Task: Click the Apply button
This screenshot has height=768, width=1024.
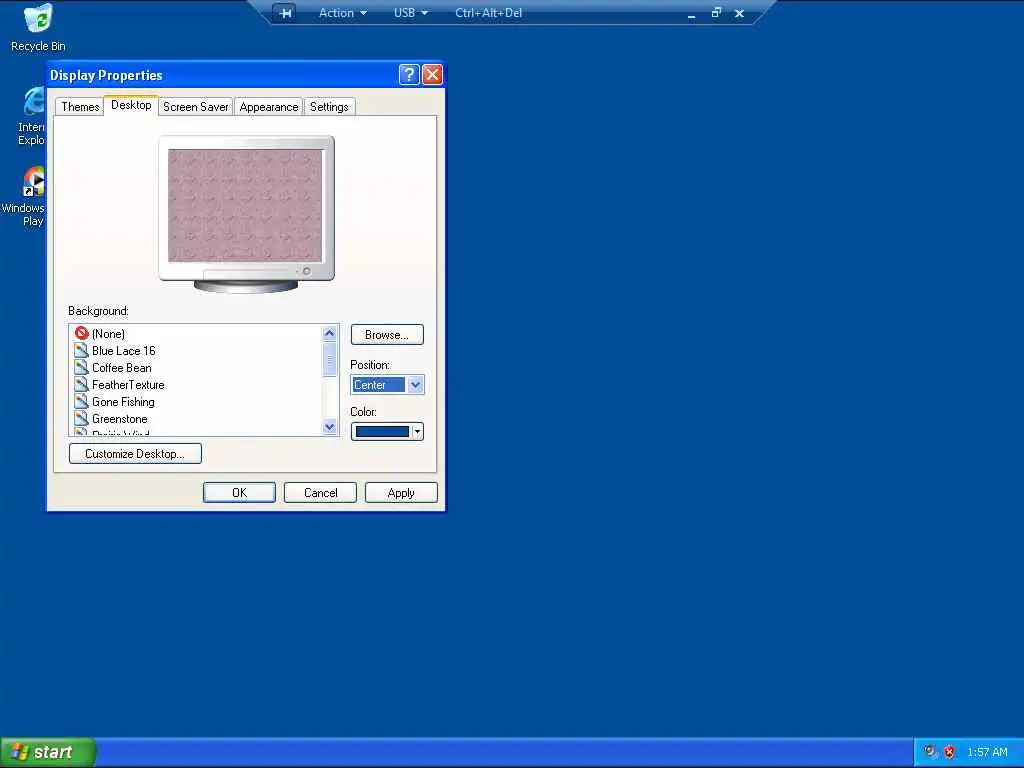Action: [401, 492]
